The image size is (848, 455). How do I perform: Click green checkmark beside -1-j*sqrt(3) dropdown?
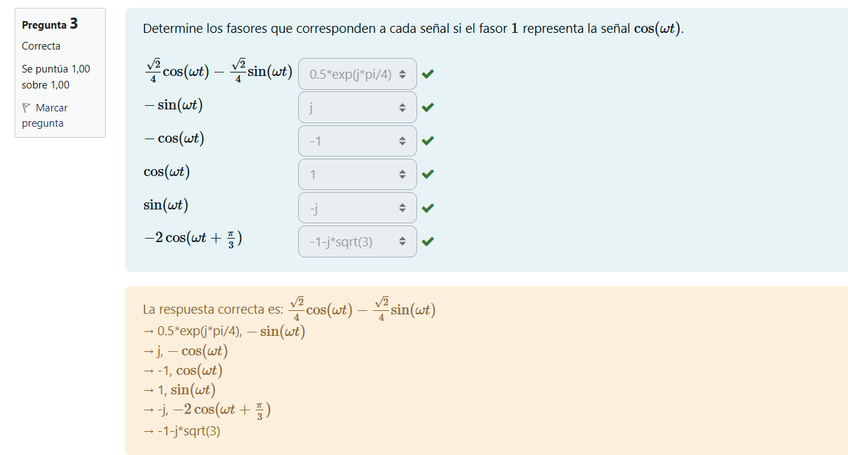pos(428,241)
